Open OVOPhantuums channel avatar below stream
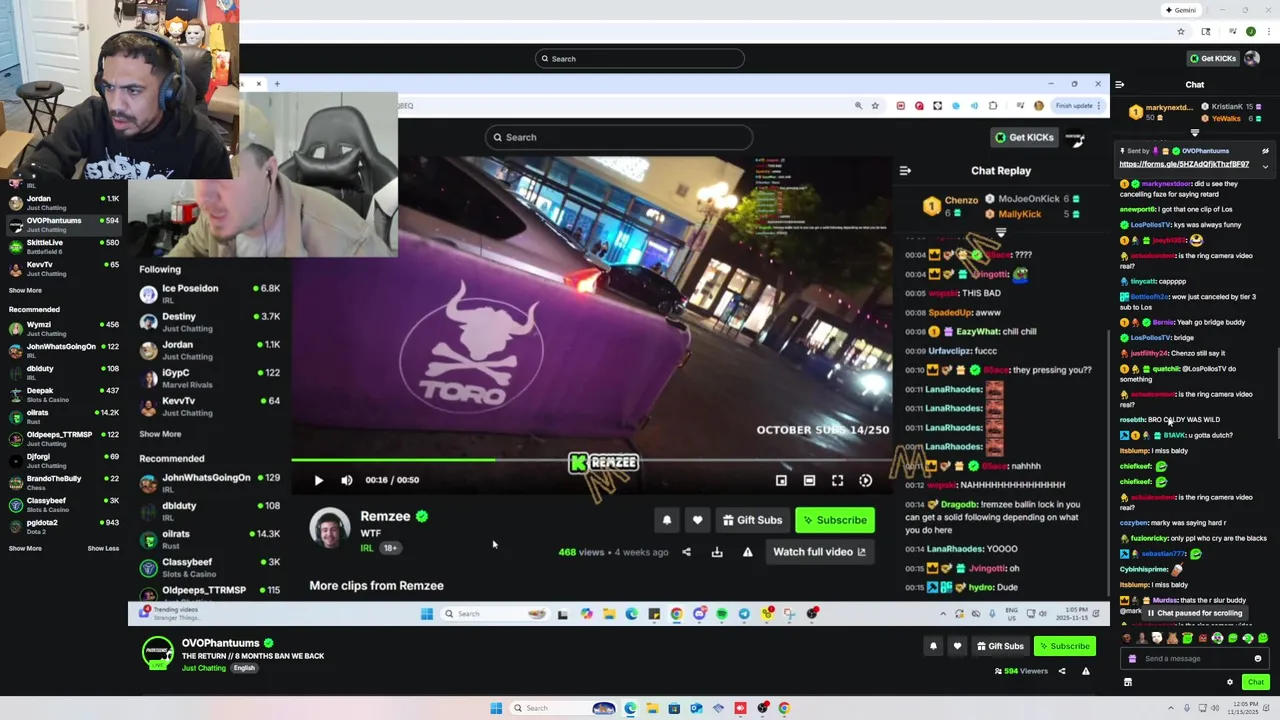 pos(157,652)
